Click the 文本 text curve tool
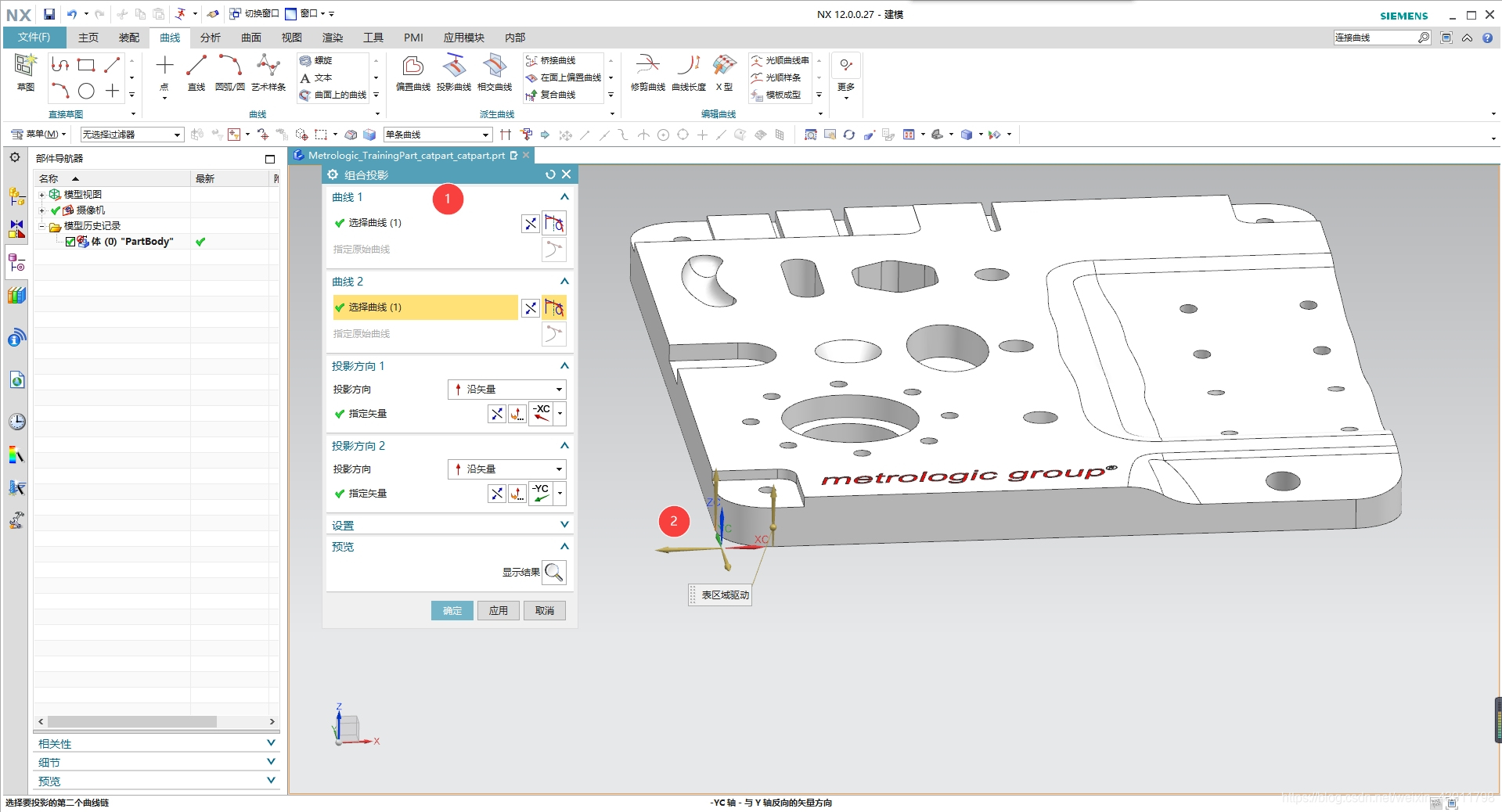 (x=316, y=77)
